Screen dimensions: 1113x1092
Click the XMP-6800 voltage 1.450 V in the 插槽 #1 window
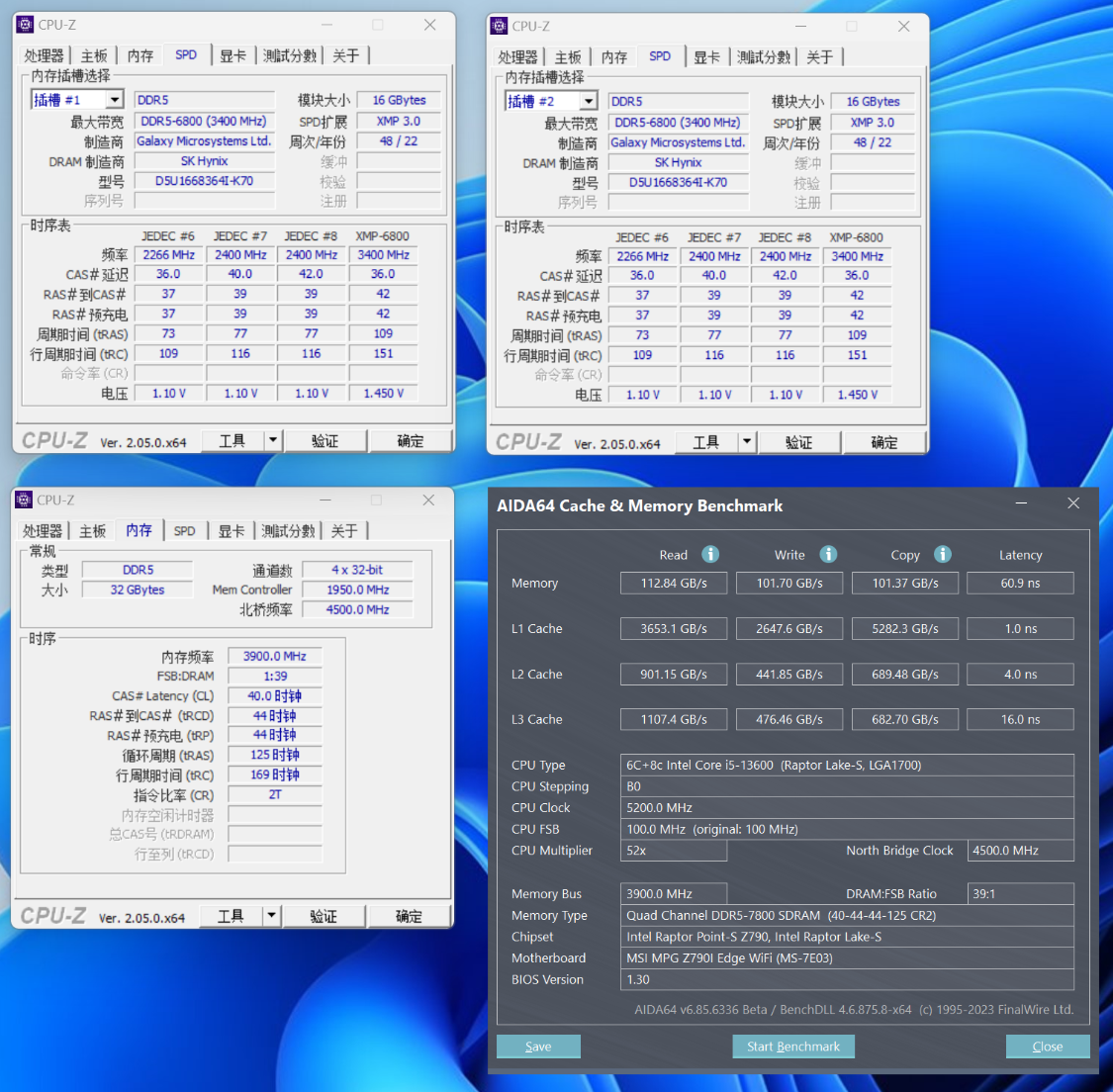pos(383,393)
